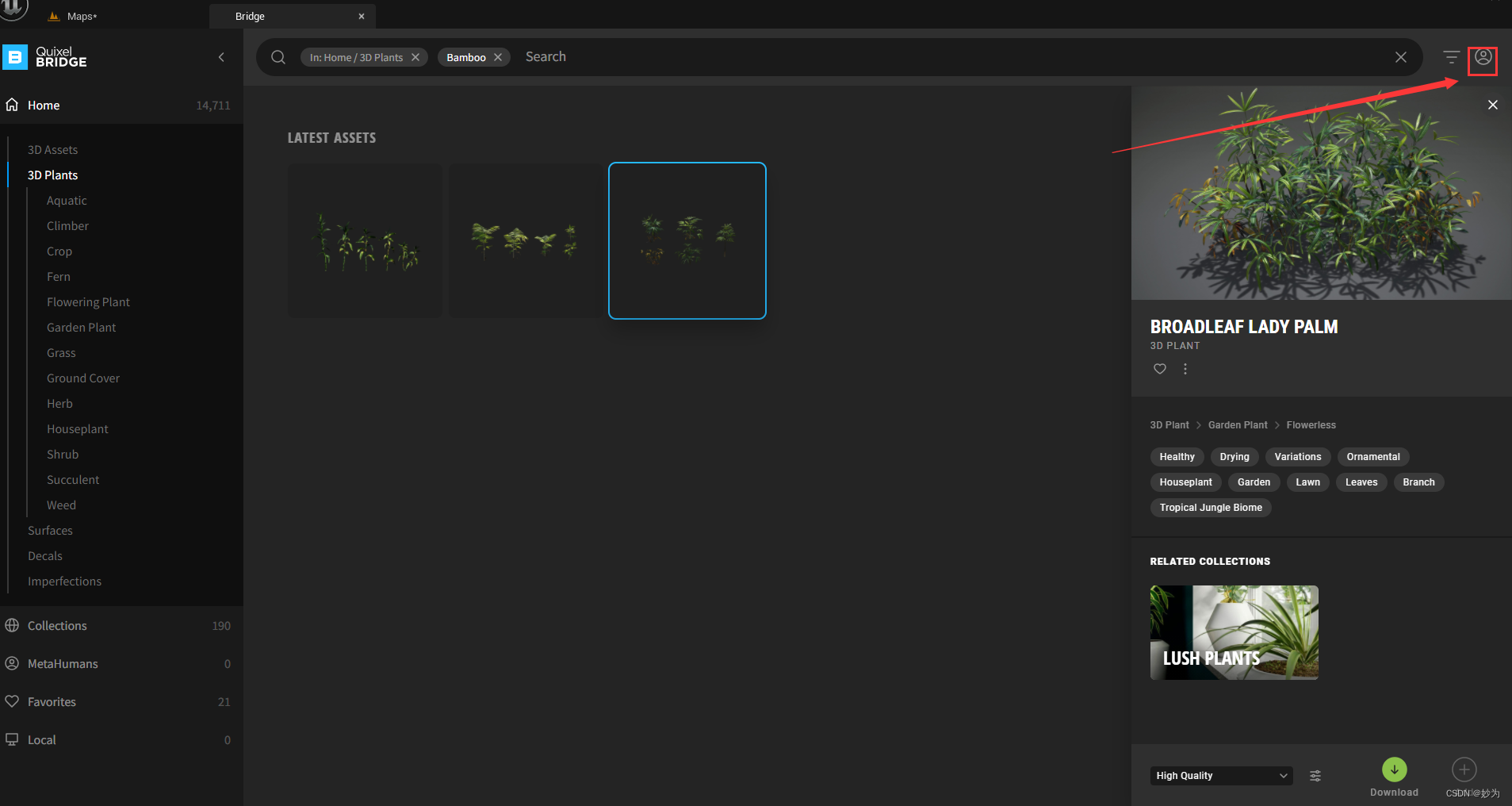Select the 3D Assets category
This screenshot has height=806, width=1512.
(52, 150)
